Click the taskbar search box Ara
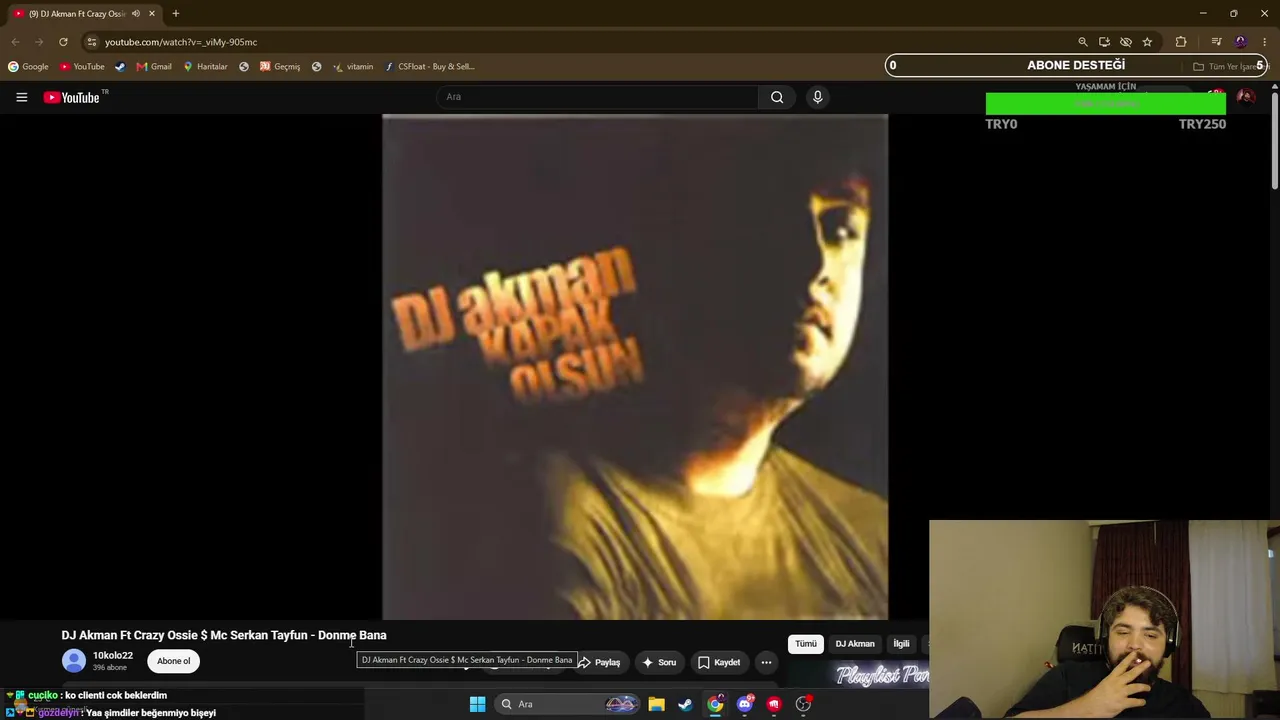1280x720 pixels. [567, 704]
